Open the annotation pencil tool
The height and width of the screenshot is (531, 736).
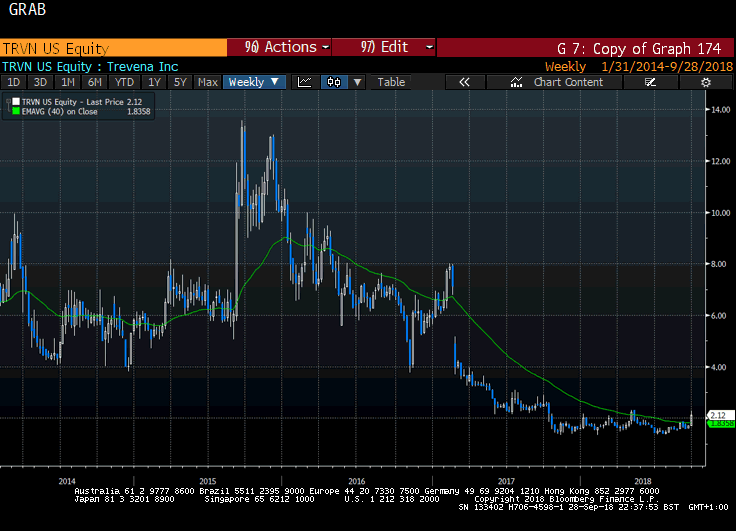(650, 82)
